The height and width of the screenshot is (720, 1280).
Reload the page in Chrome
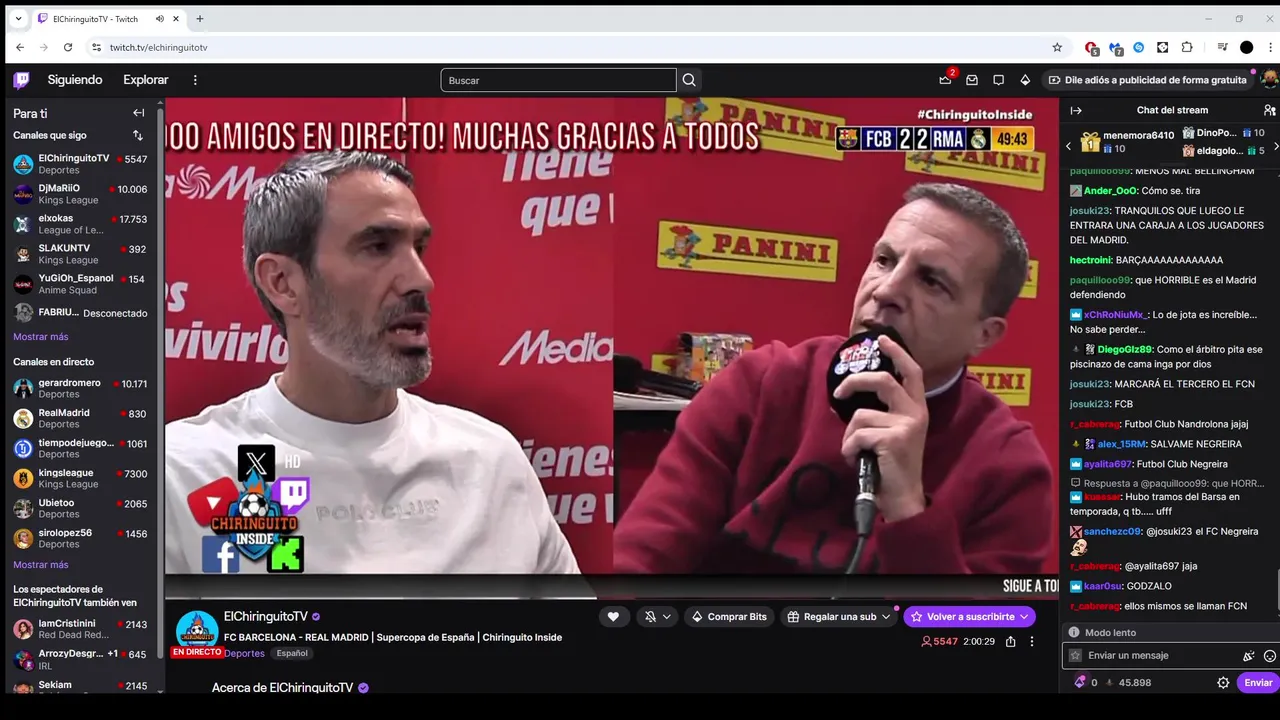[68, 47]
